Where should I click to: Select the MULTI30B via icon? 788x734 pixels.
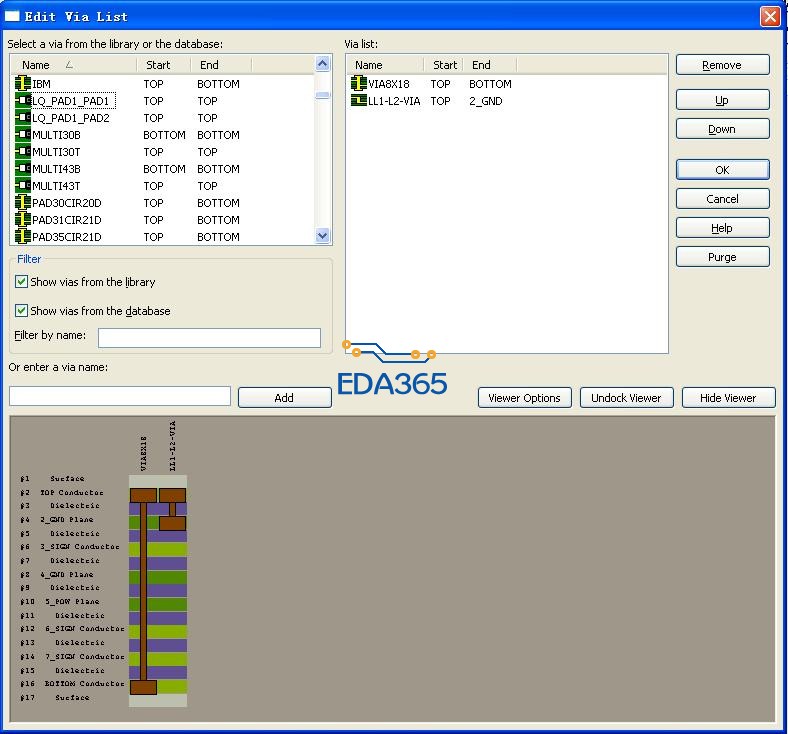pyautogui.click(x=22, y=135)
